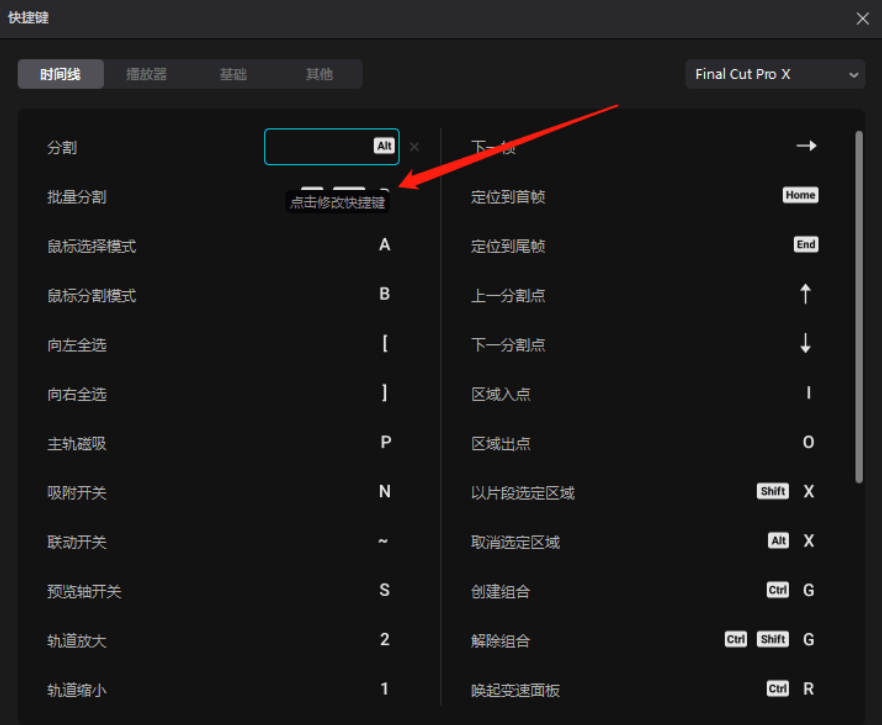This screenshot has width=882, height=725.
Task: Edit the 以片段选定区域 Shift X shortcut
Action: (789, 491)
